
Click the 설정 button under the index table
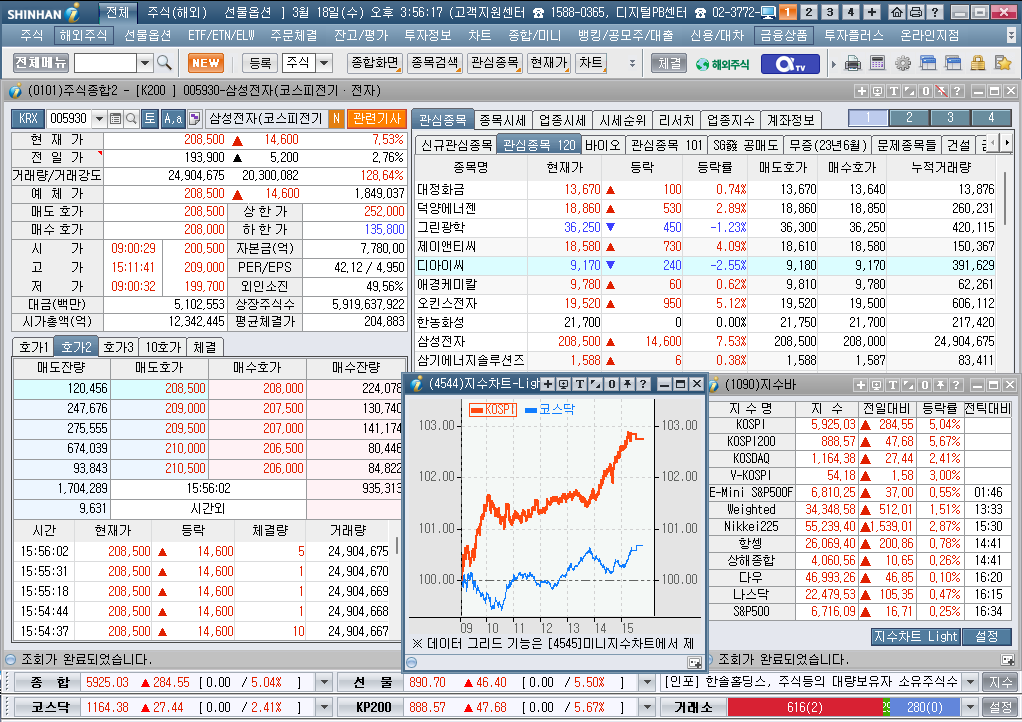[x=986, y=636]
